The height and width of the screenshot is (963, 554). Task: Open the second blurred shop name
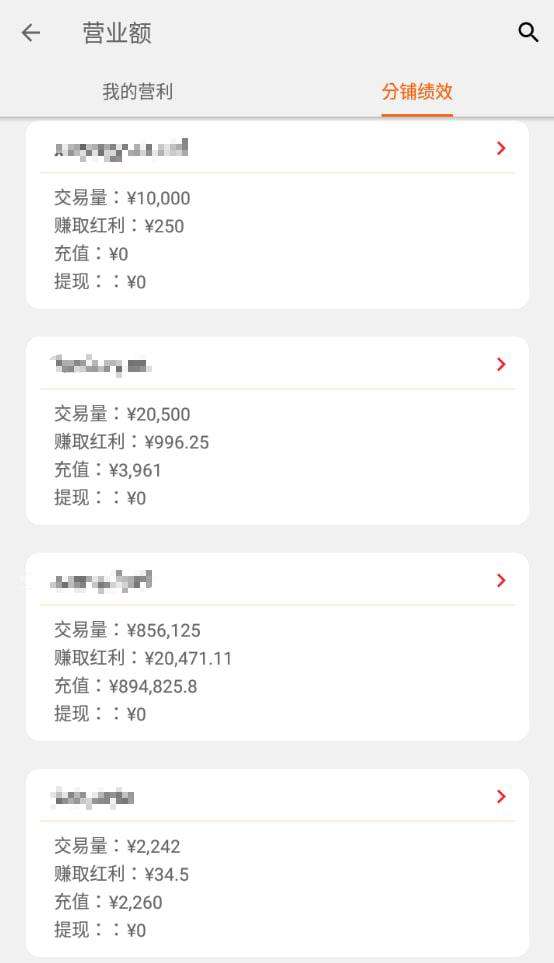(x=101, y=365)
